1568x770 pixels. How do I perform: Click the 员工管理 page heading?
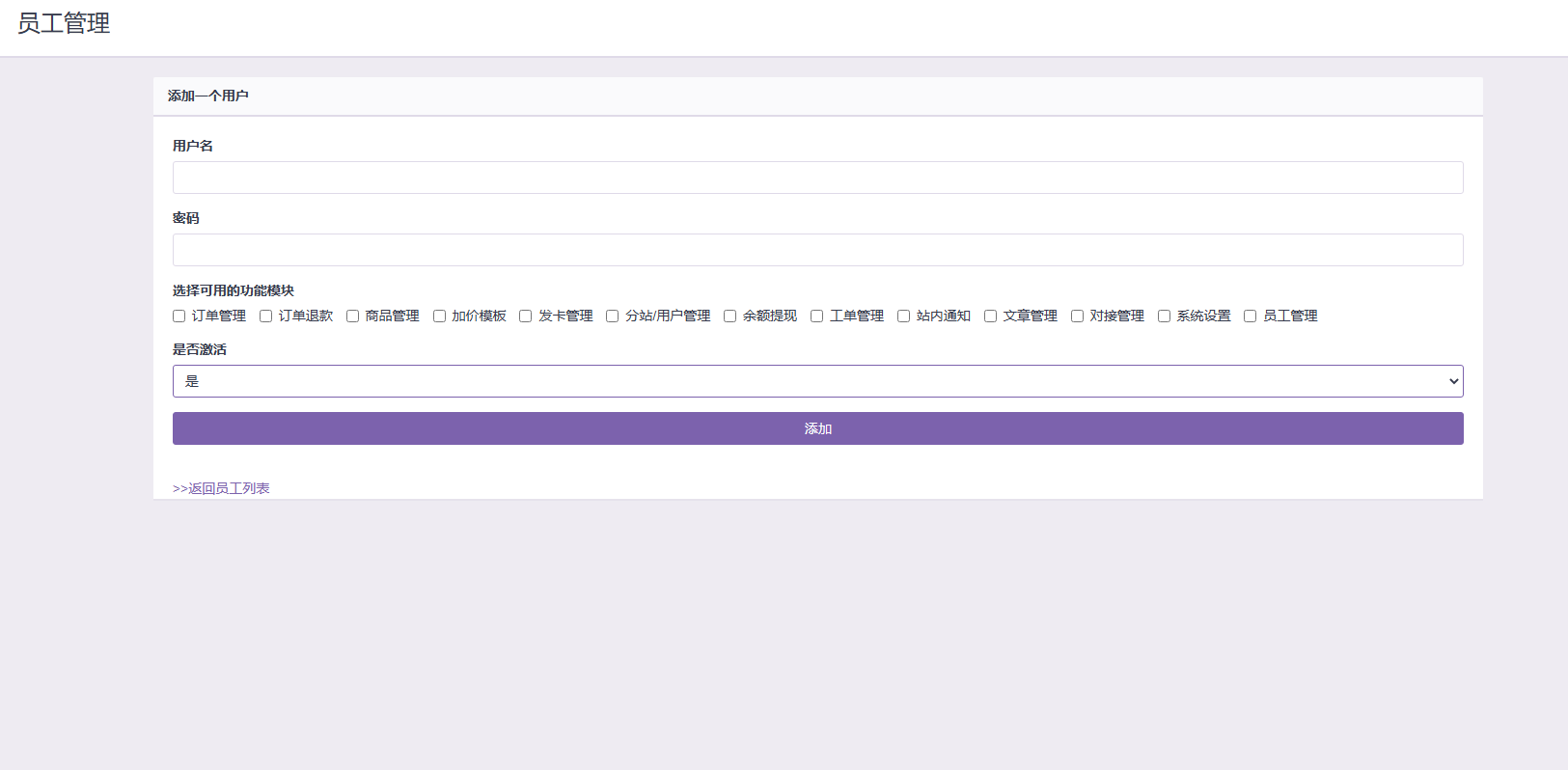click(x=64, y=23)
